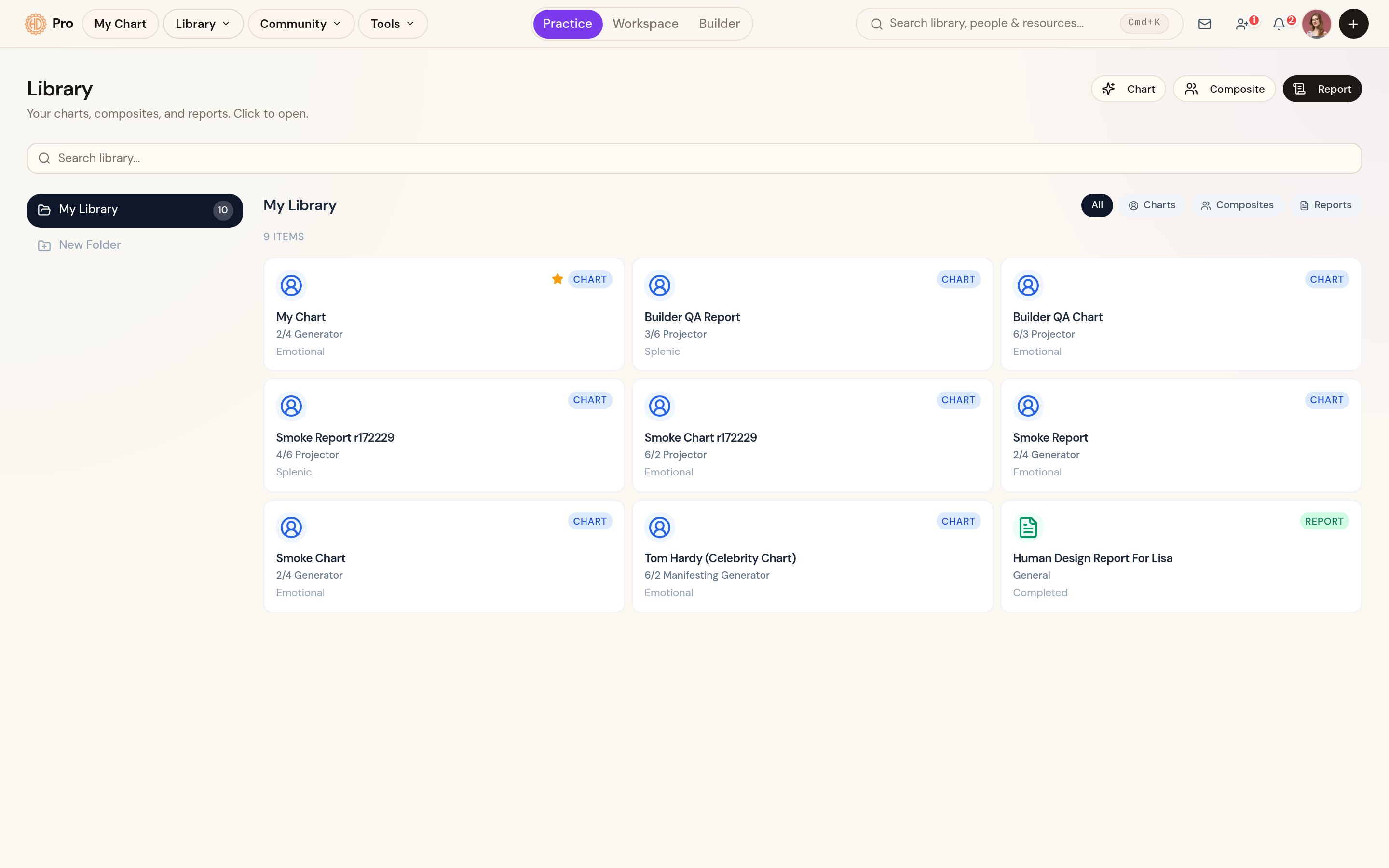Click the Smoke Chart card profile icon
1389x868 pixels.
coord(291,527)
